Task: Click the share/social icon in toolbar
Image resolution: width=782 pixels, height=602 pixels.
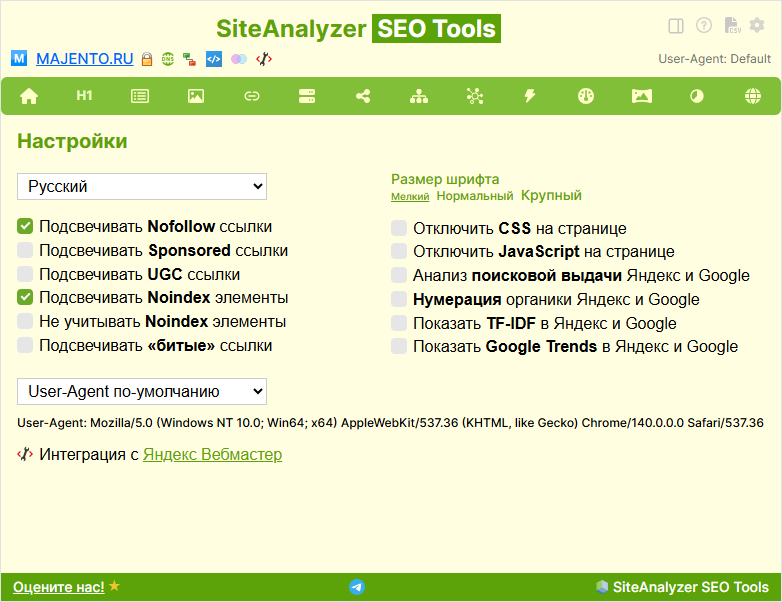Action: tap(362, 96)
